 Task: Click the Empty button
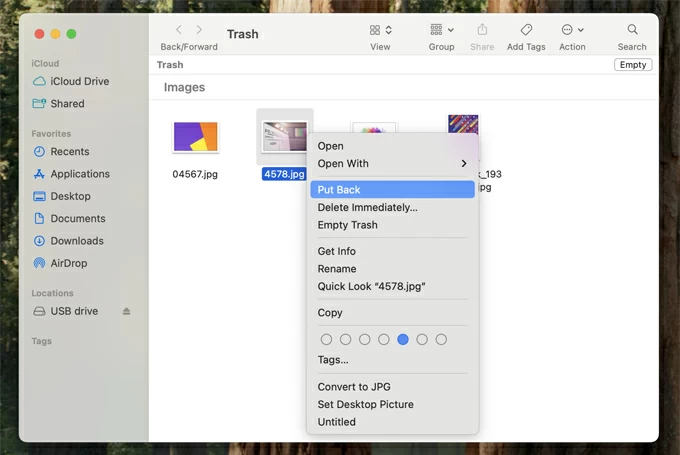(x=633, y=65)
